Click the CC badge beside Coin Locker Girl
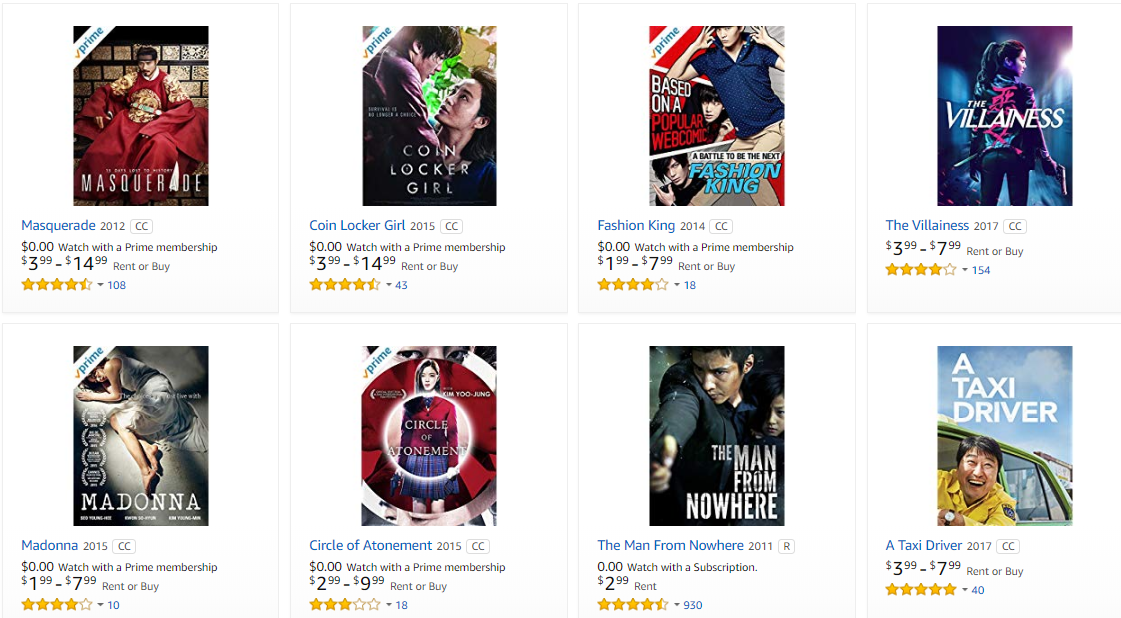Viewport: 1121px width, 618px height. pos(451,226)
